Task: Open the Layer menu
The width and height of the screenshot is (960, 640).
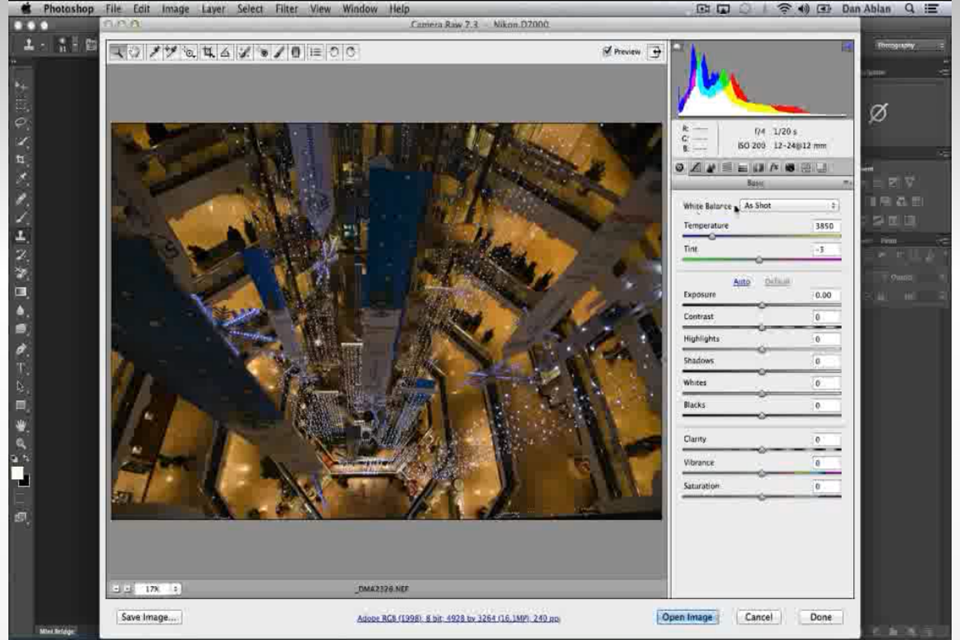Action: pyautogui.click(x=213, y=9)
